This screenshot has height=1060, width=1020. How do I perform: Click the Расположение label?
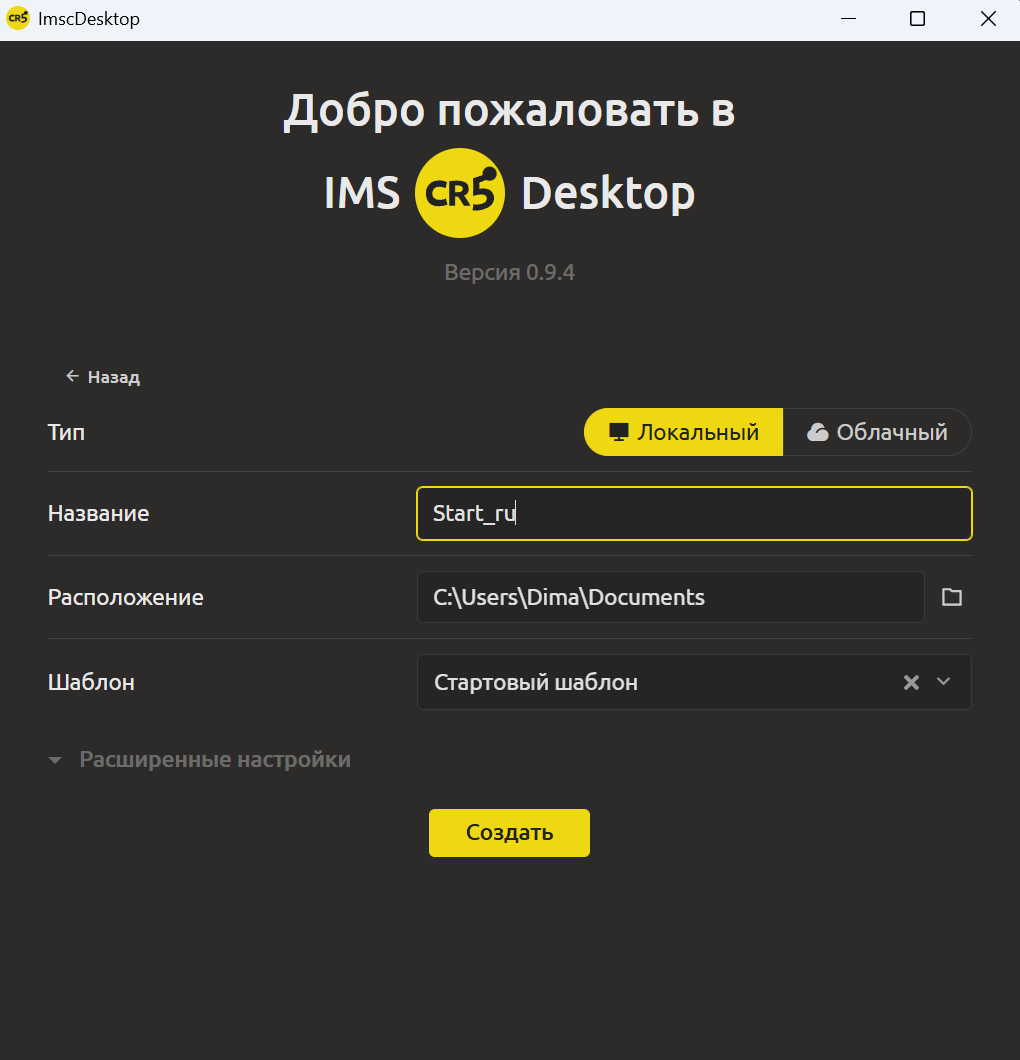point(126,597)
